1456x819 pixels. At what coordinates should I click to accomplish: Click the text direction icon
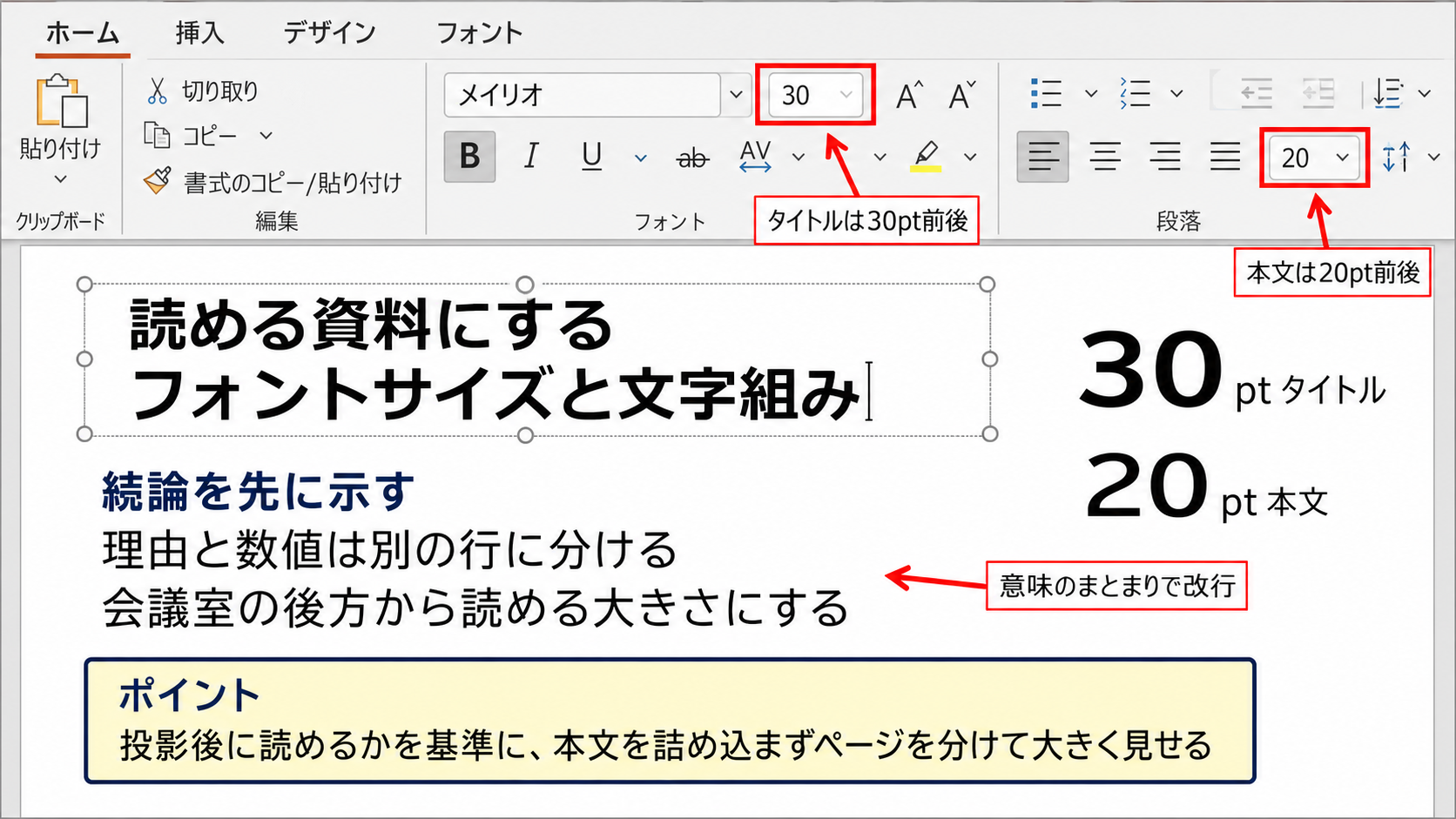pyautogui.click(x=1388, y=93)
